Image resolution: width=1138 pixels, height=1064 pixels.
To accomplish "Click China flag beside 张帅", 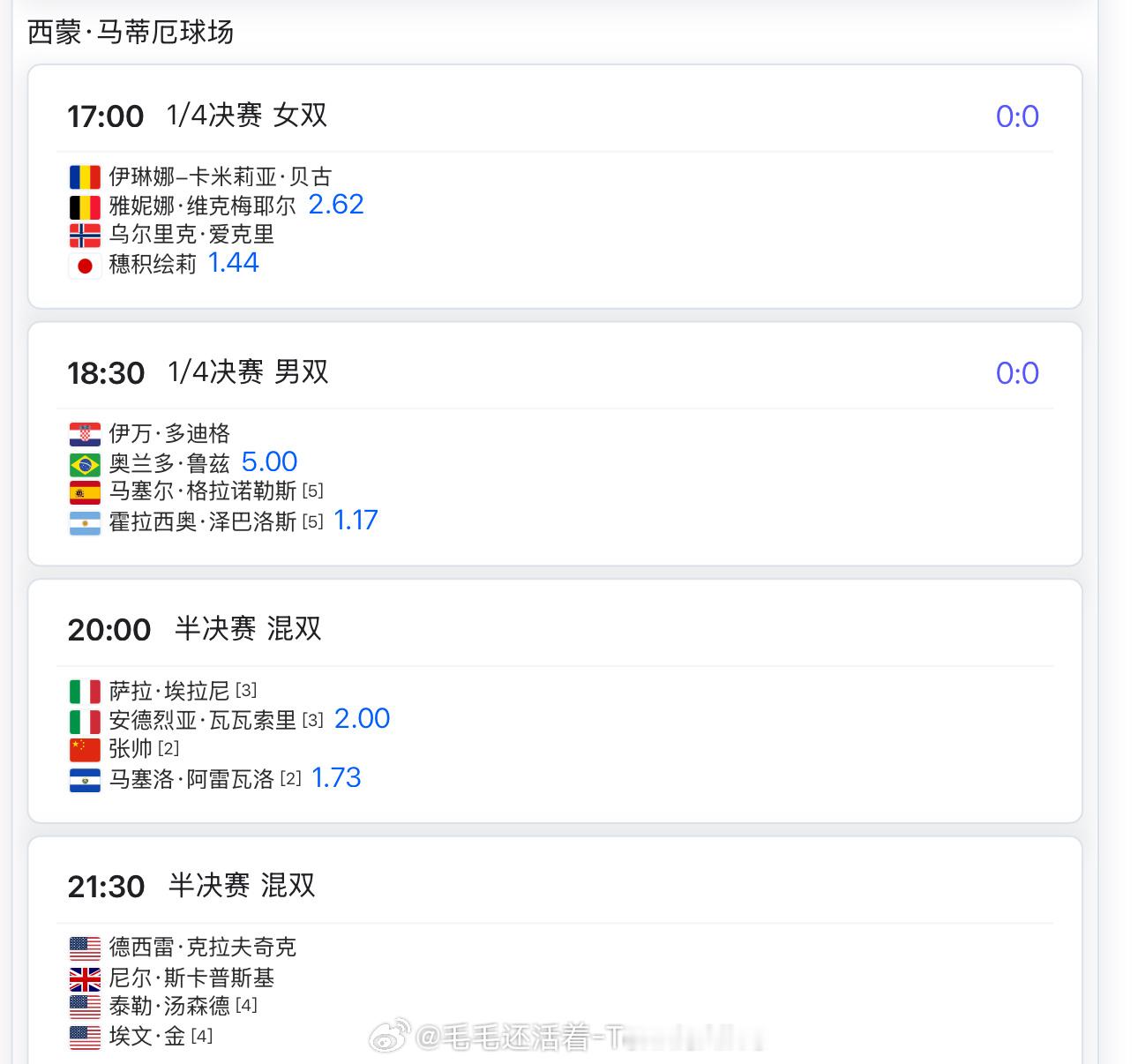I will tap(85, 750).
